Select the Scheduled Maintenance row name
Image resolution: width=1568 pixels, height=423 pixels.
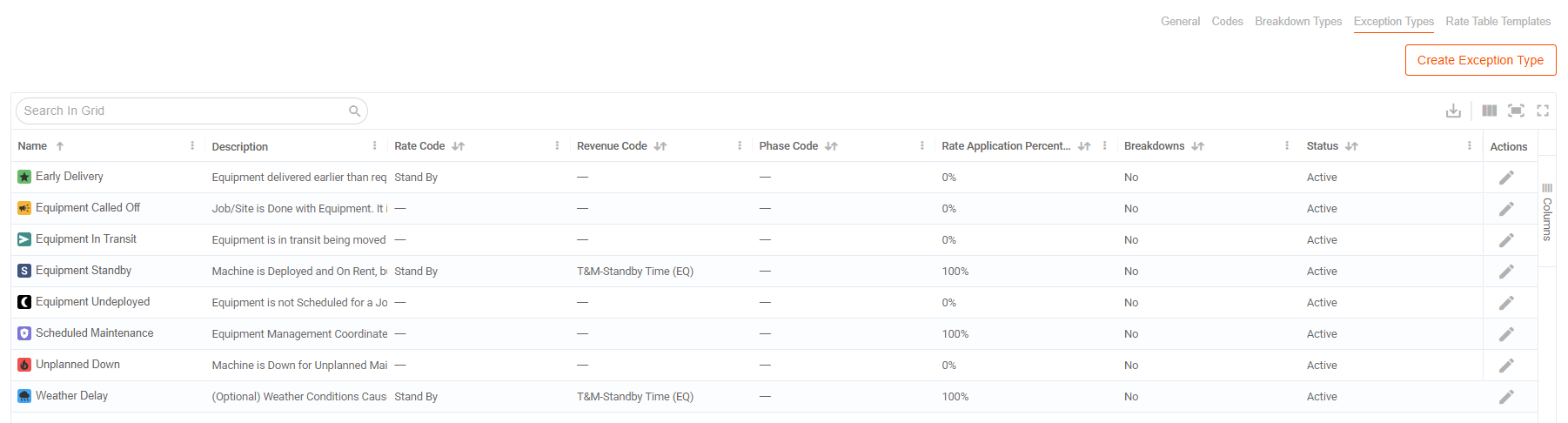[x=94, y=333]
